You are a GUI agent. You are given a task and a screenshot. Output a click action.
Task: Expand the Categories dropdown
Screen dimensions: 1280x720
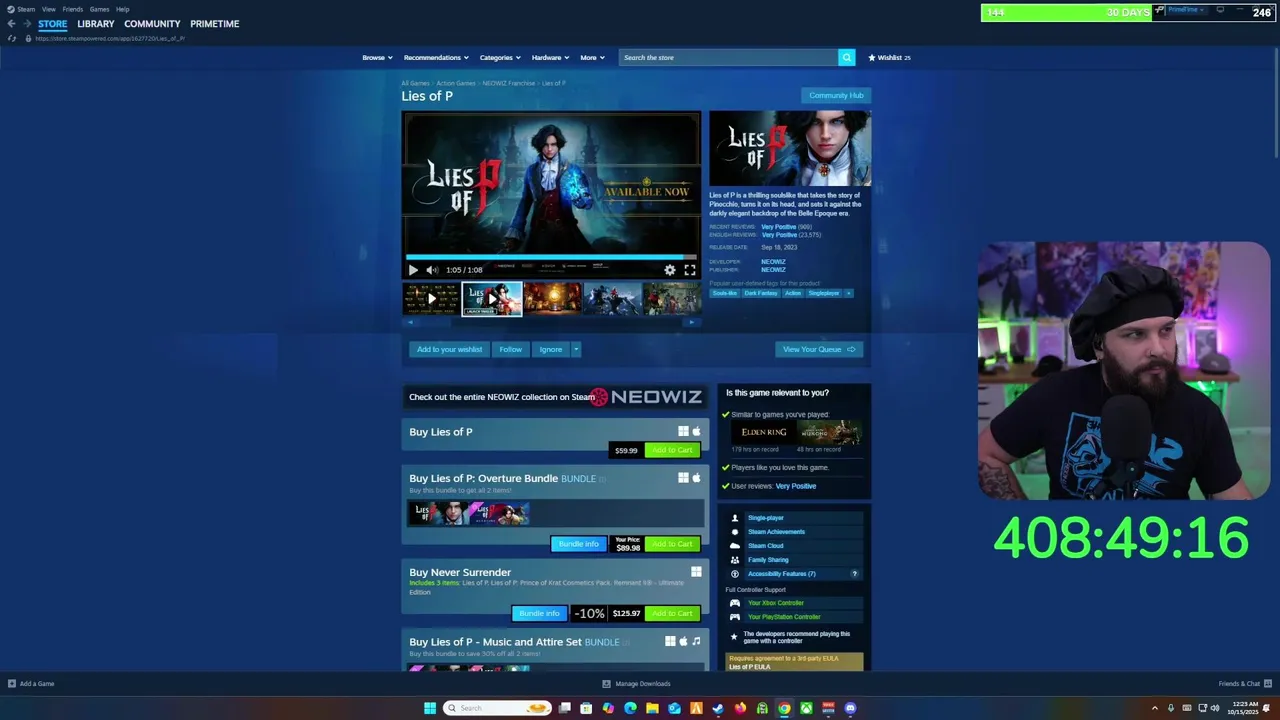pyautogui.click(x=500, y=58)
